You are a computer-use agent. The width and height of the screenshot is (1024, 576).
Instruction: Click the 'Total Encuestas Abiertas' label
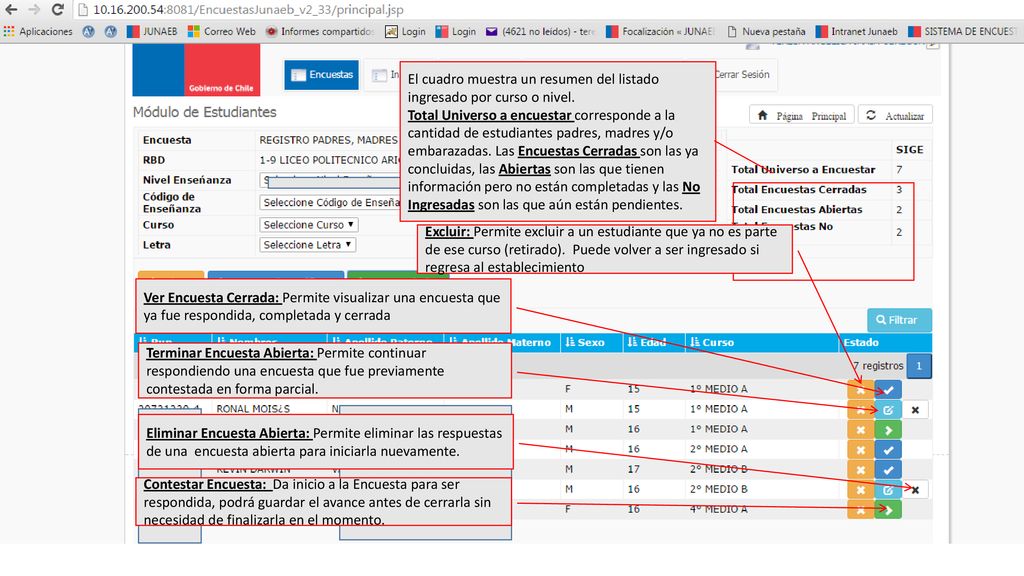tap(797, 210)
